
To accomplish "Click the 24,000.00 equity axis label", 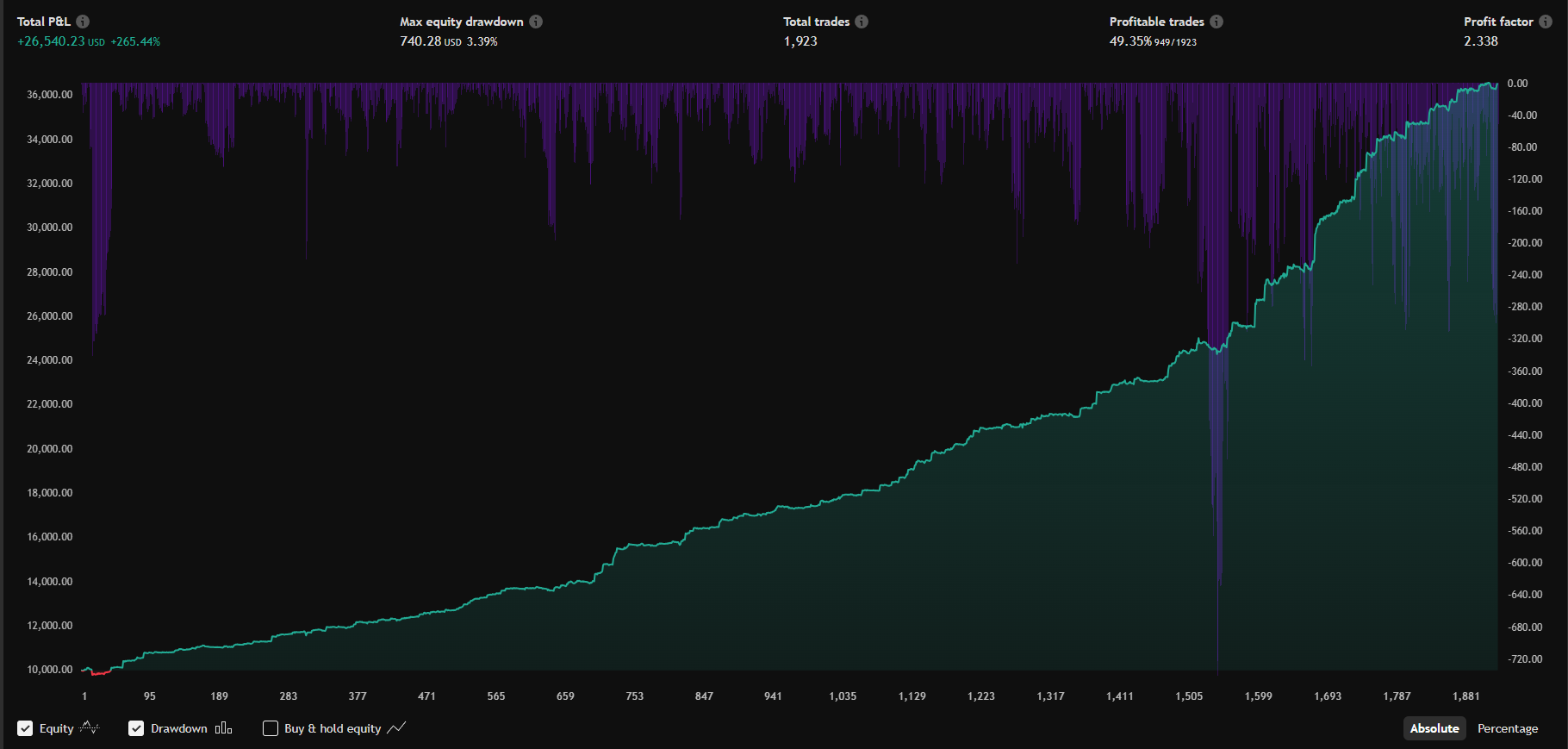I will point(50,360).
